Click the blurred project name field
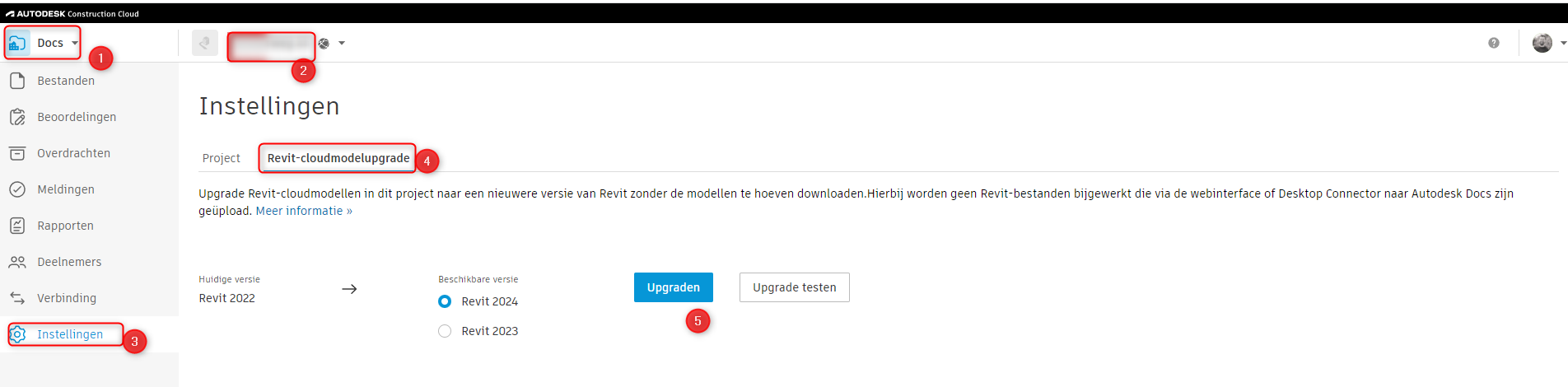The width and height of the screenshot is (1568, 387). click(x=270, y=45)
